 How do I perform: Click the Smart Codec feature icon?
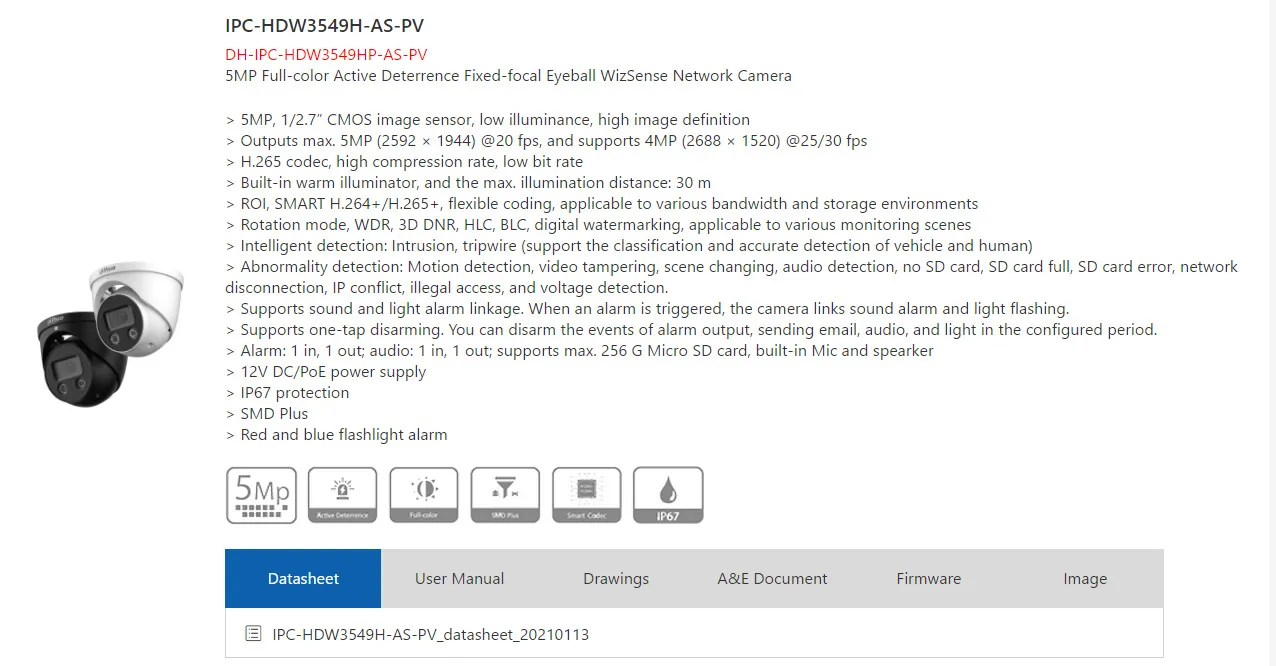pyautogui.click(x=587, y=495)
